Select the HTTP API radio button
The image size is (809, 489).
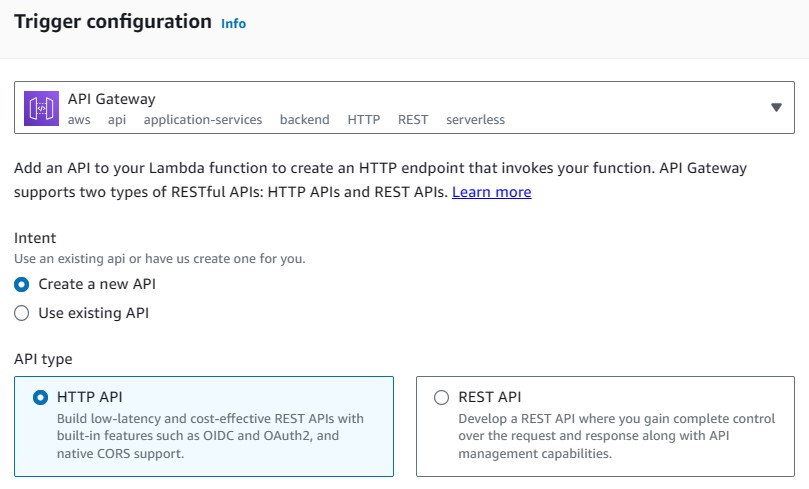[40, 397]
